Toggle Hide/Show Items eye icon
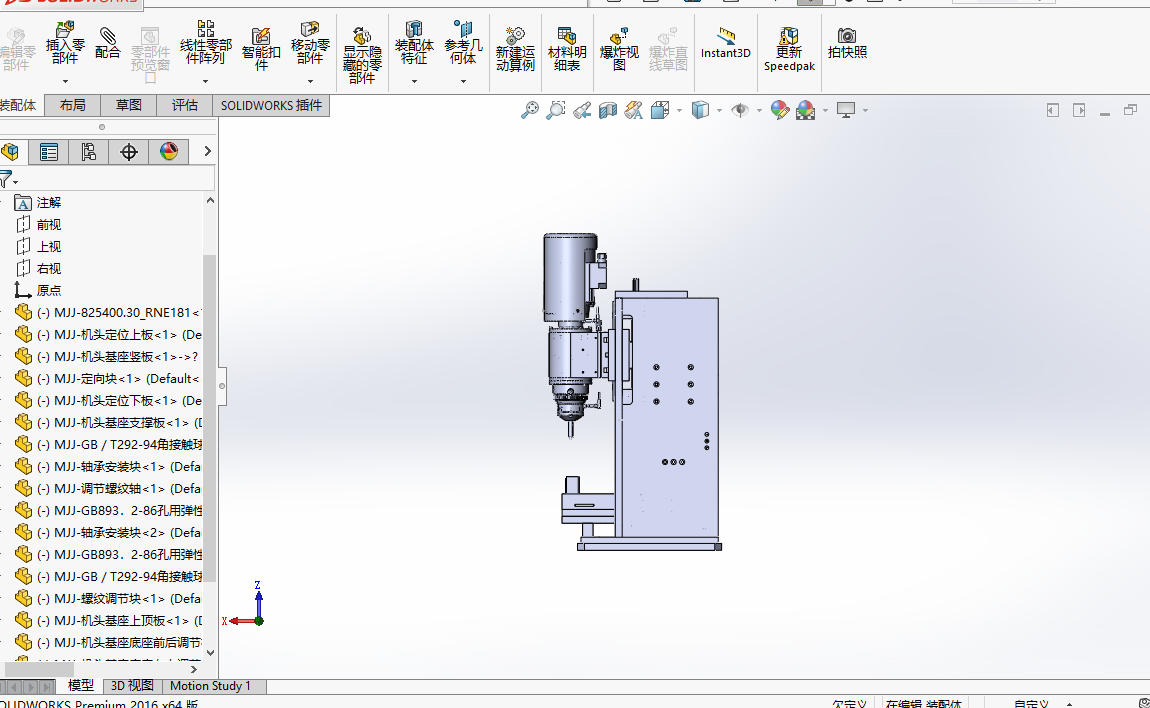Screen dimensions: 1150x708 [740, 110]
